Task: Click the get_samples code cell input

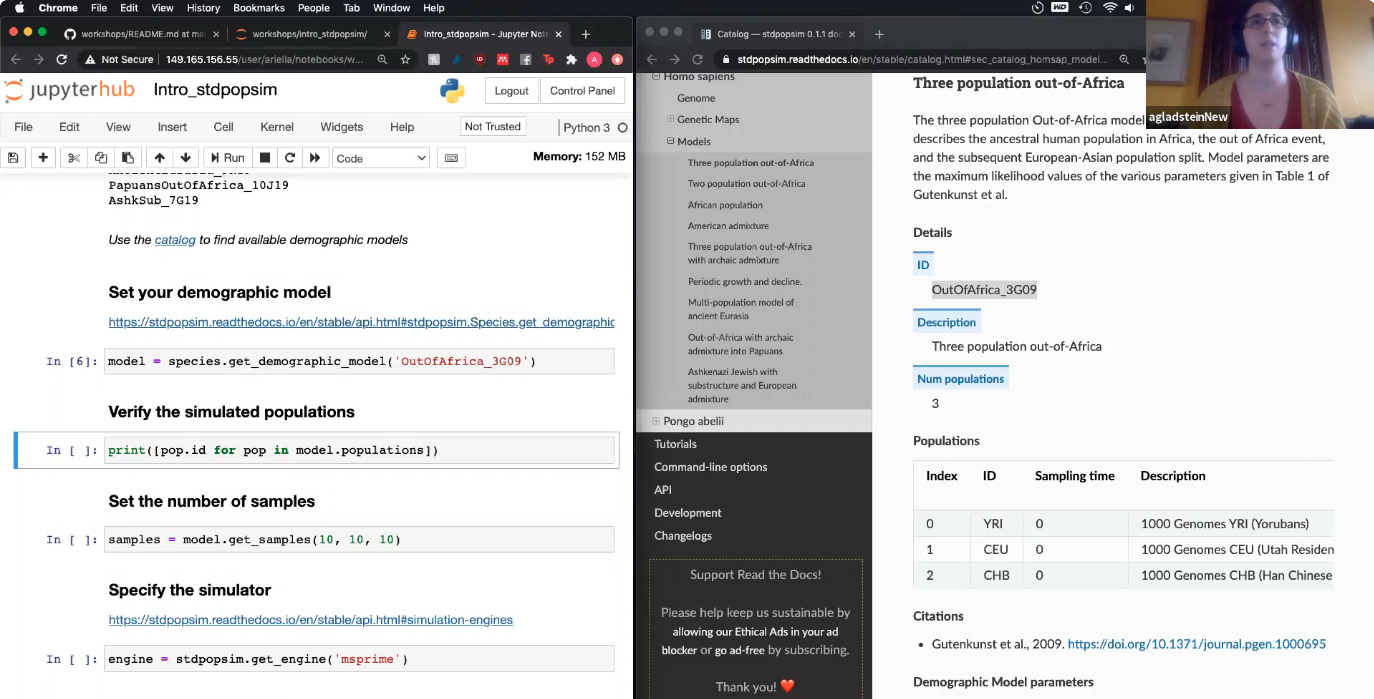Action: (359, 540)
